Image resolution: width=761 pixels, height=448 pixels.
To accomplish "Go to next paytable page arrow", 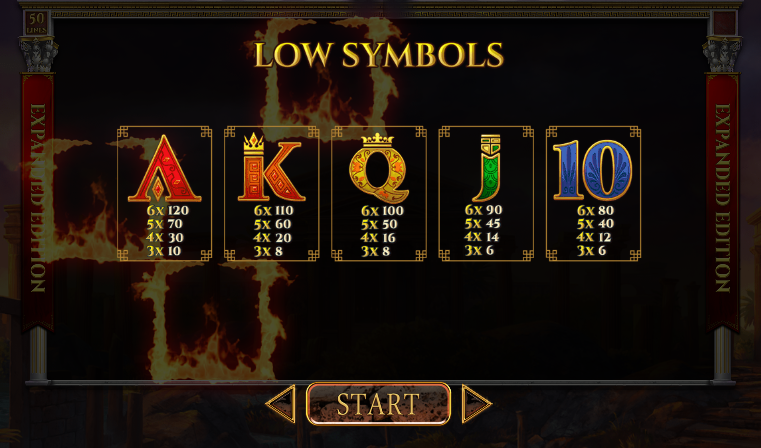I will coord(477,403).
